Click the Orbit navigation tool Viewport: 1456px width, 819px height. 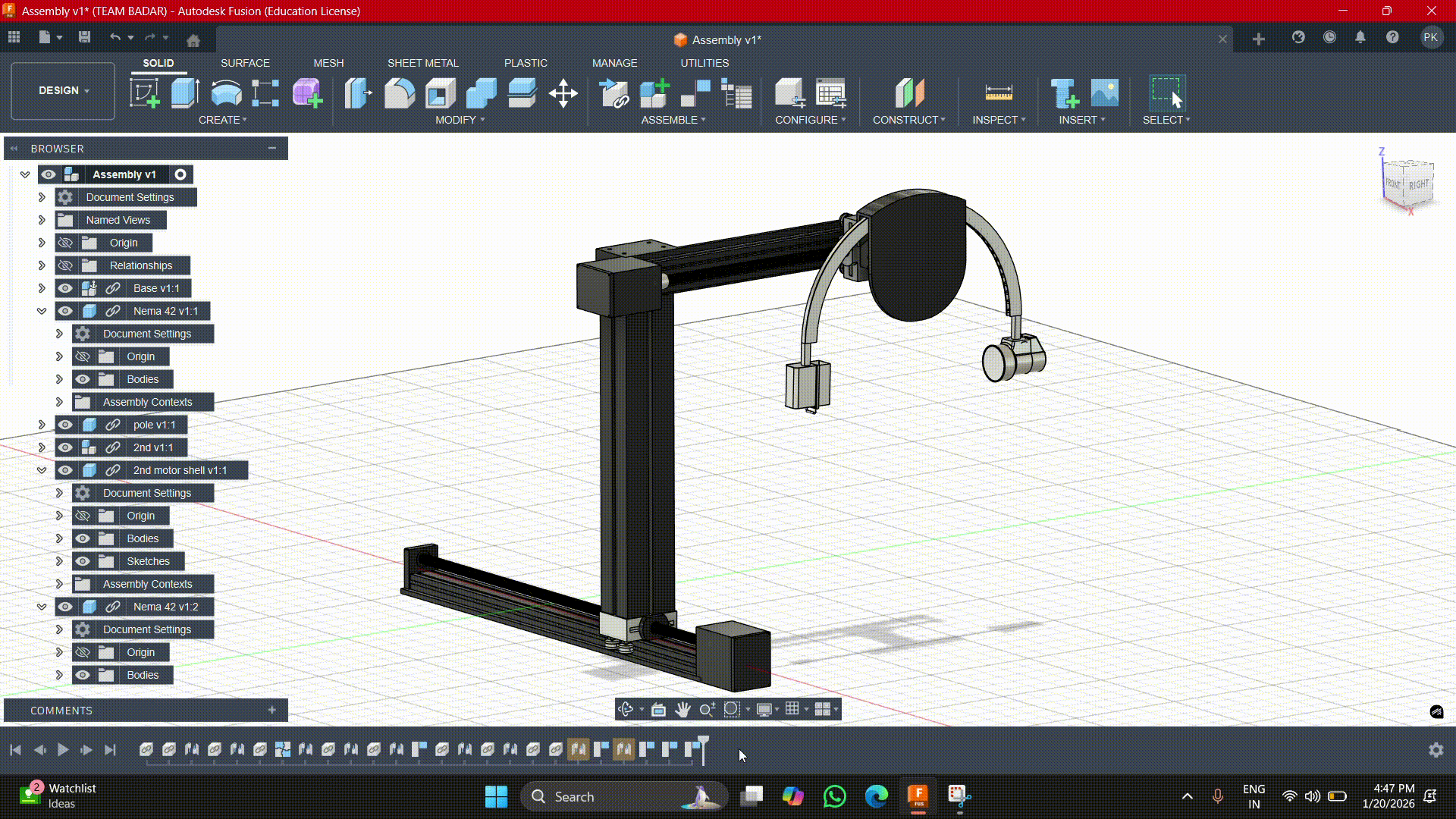click(x=626, y=709)
